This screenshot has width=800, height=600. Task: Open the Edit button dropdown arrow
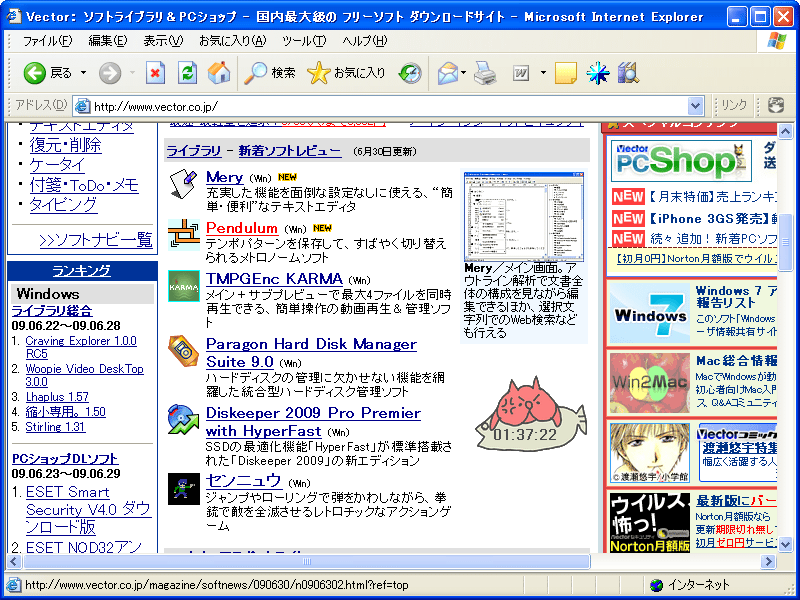point(543,73)
